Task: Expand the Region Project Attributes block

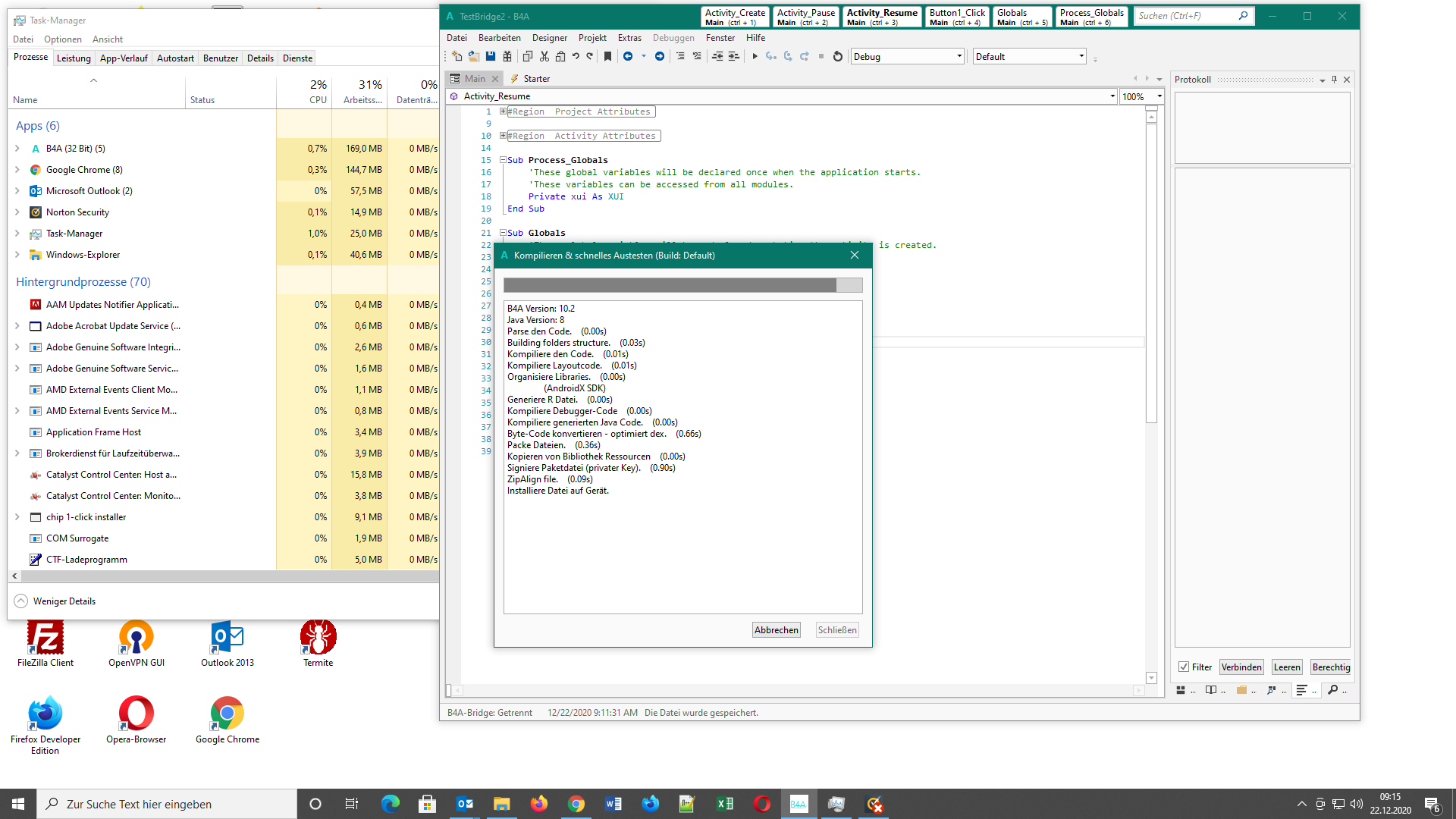Action: [x=503, y=111]
